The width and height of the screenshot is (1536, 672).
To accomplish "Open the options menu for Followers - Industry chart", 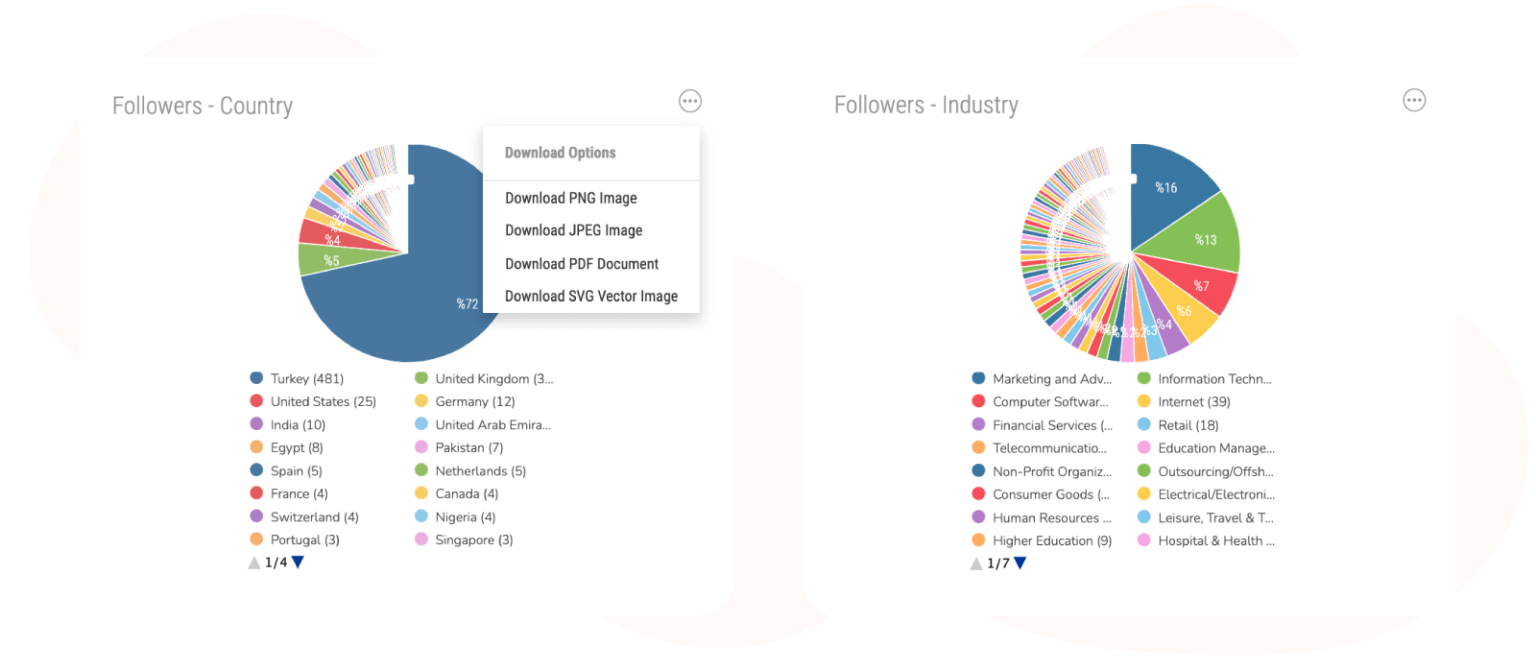I will (1414, 100).
